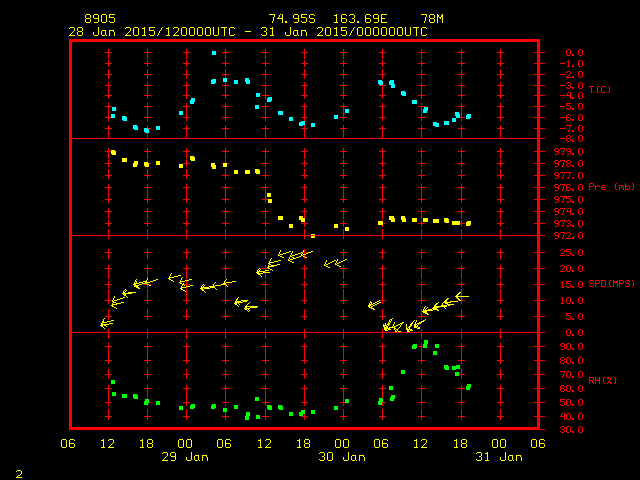Click wind speed tick "5.0"

(574, 317)
